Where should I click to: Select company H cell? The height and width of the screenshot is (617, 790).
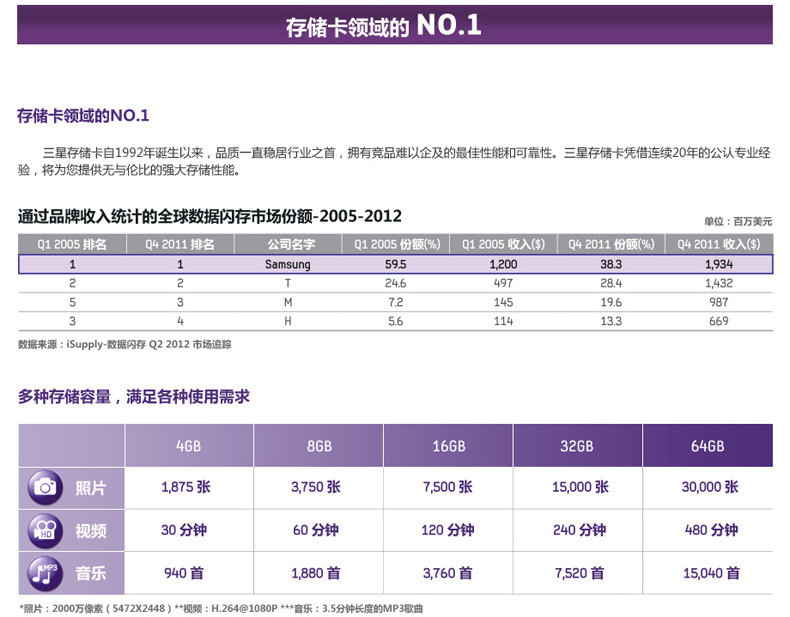coord(288,321)
